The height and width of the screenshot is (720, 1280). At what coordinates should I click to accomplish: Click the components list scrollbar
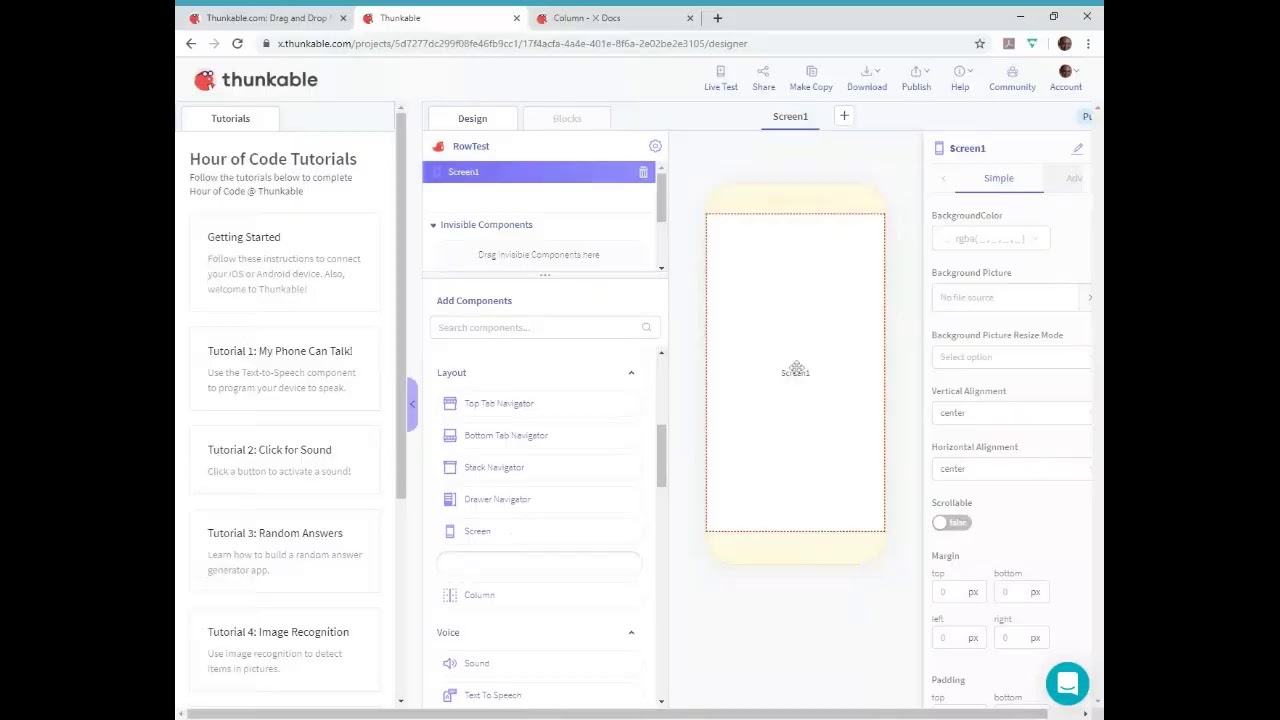tap(661, 456)
